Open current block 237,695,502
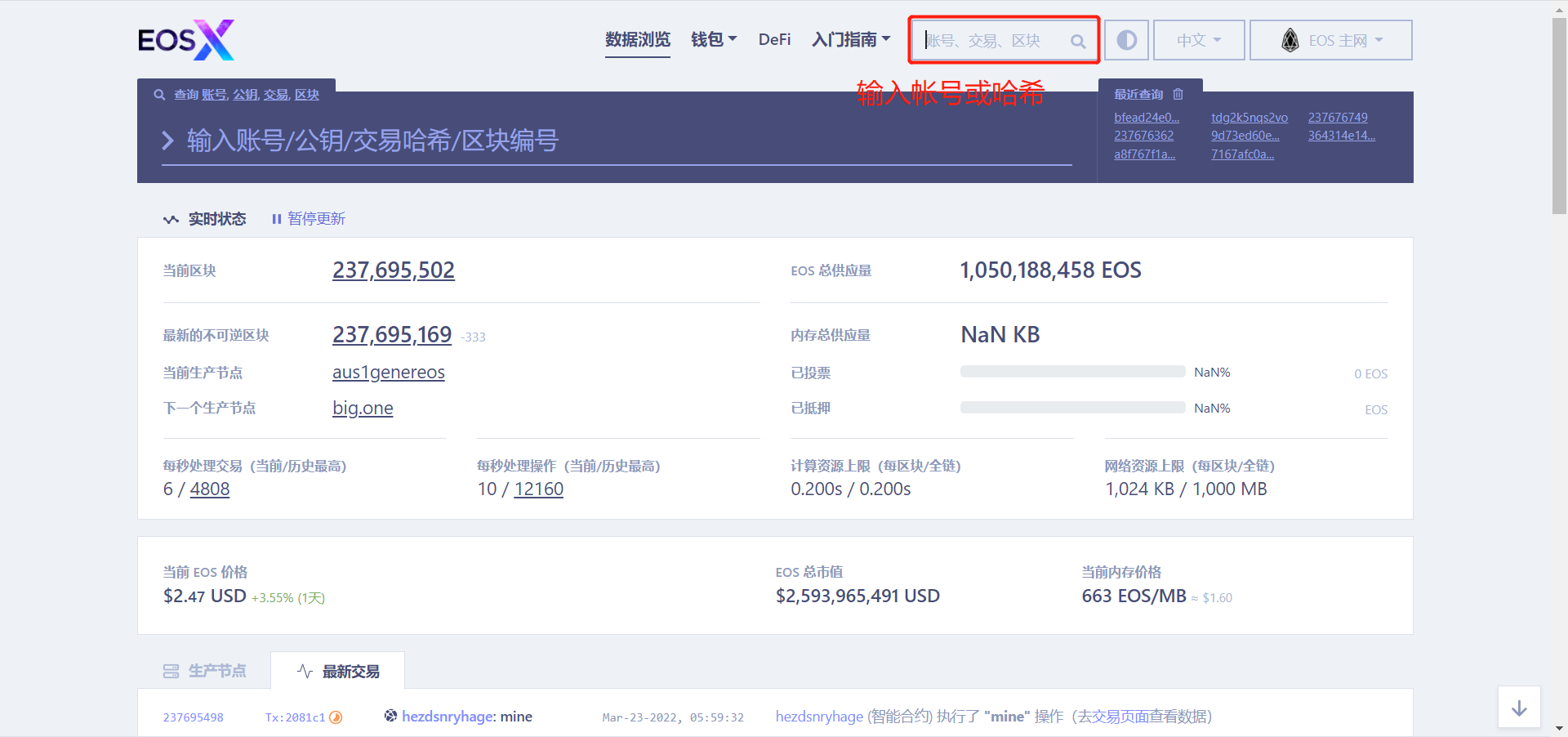The height and width of the screenshot is (737, 1568). pyautogui.click(x=393, y=270)
